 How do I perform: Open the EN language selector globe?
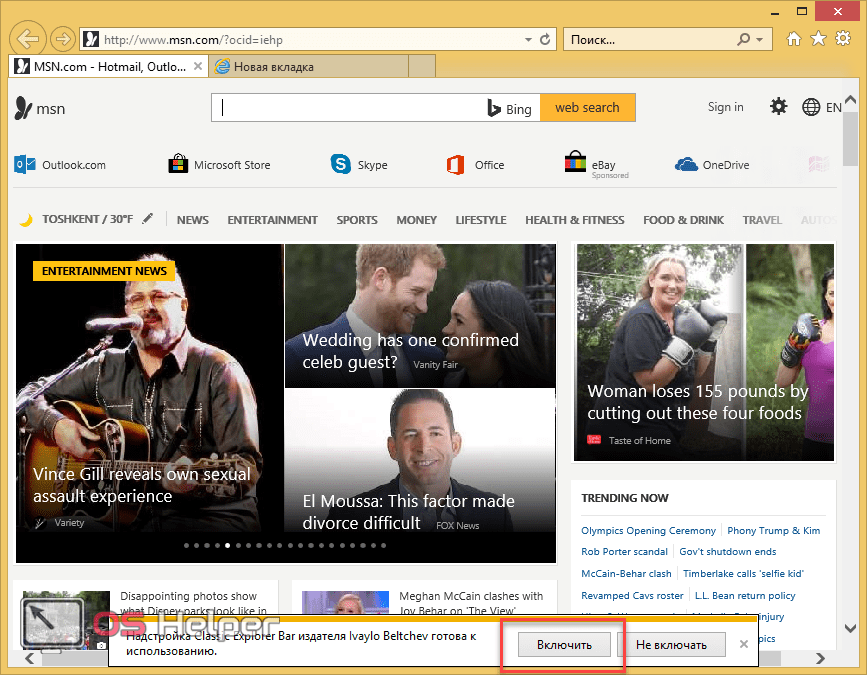click(811, 107)
